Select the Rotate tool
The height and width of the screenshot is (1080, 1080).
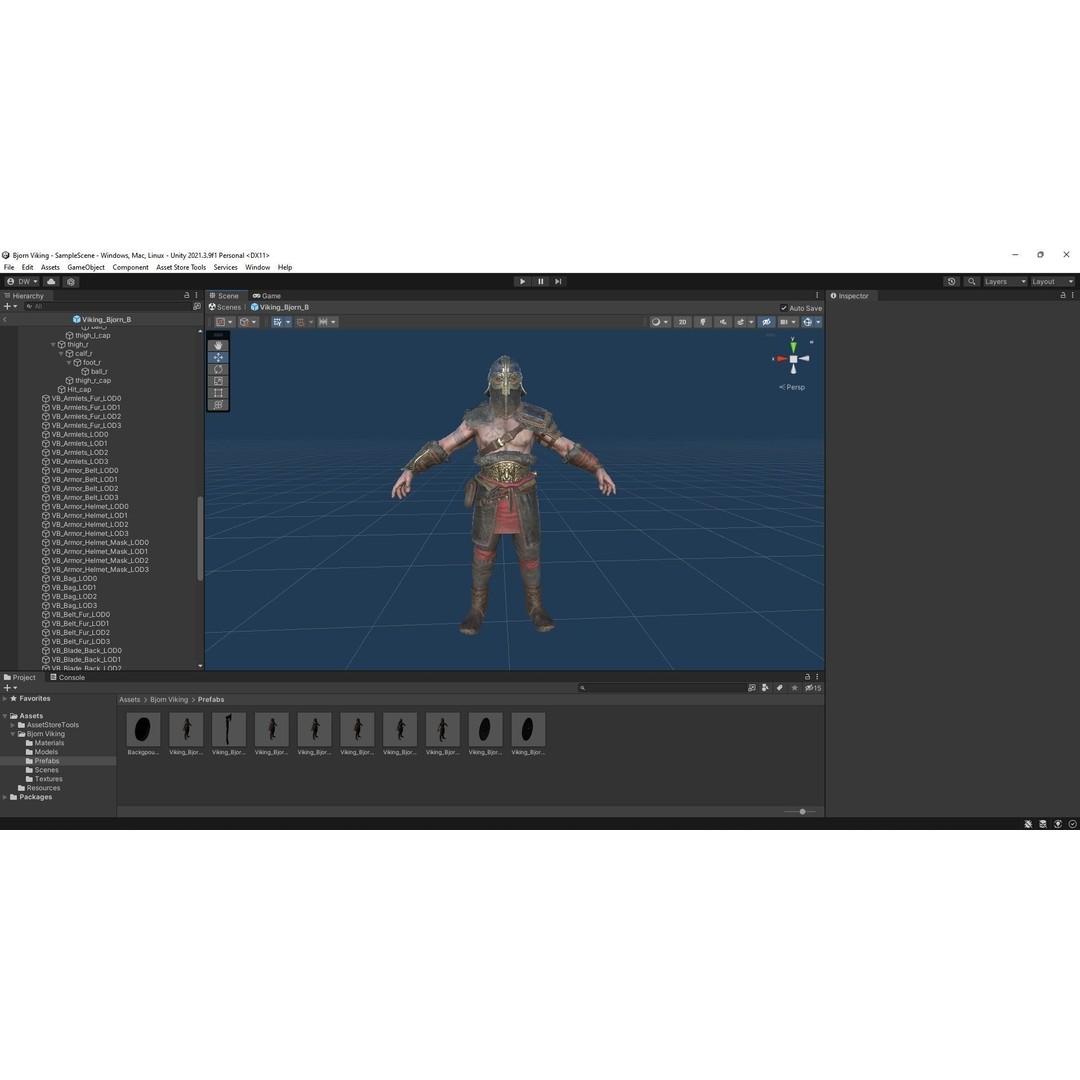pos(218,369)
